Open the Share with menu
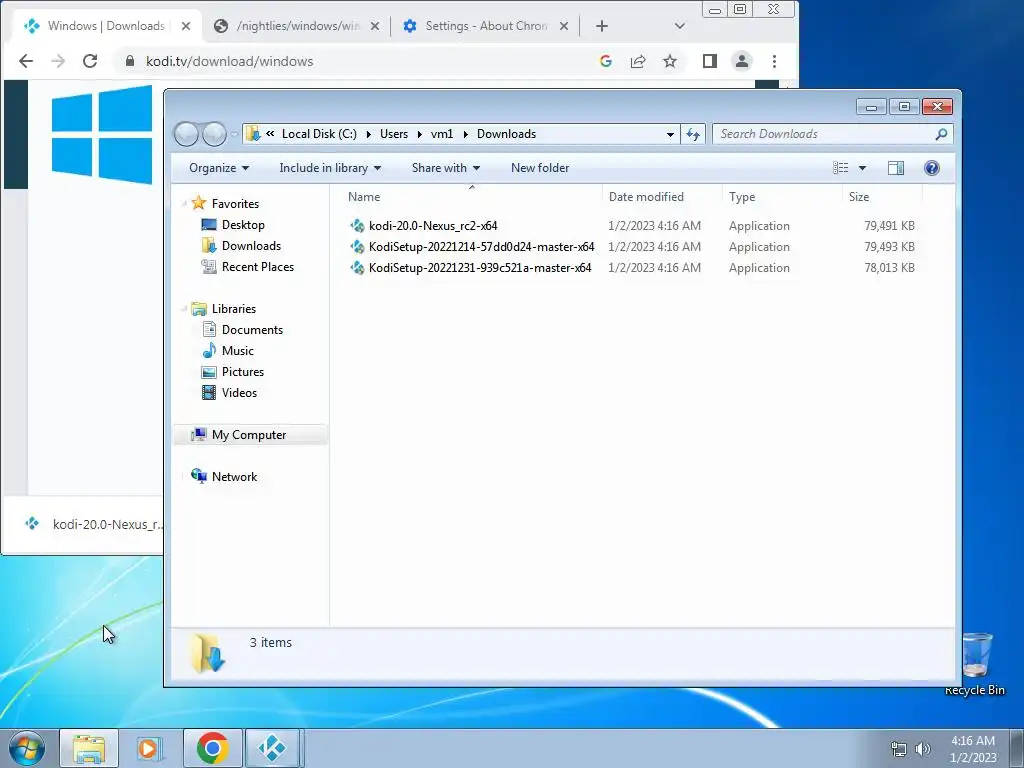Image resolution: width=1024 pixels, height=768 pixels. click(x=446, y=168)
